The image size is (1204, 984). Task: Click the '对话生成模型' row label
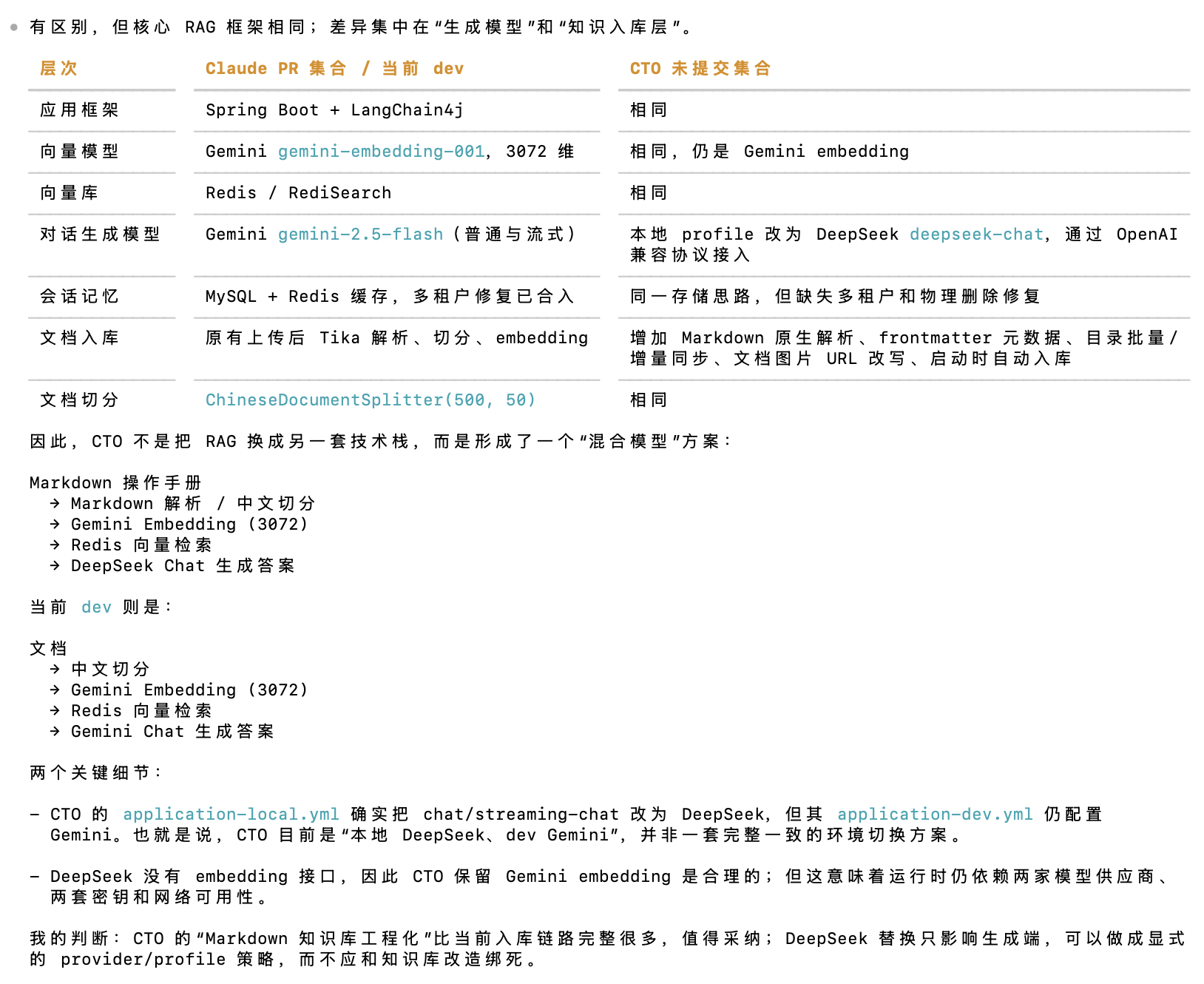100,235
